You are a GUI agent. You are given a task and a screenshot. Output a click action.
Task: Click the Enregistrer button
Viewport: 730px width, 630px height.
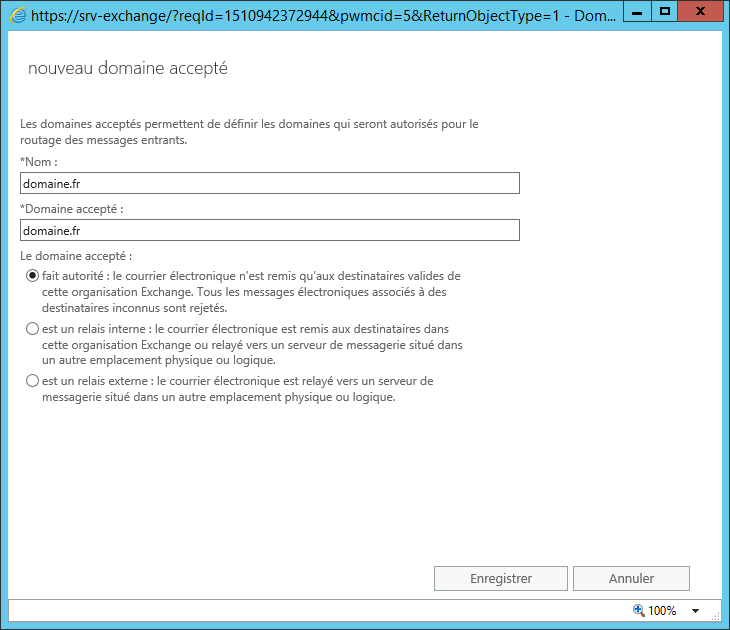500,578
